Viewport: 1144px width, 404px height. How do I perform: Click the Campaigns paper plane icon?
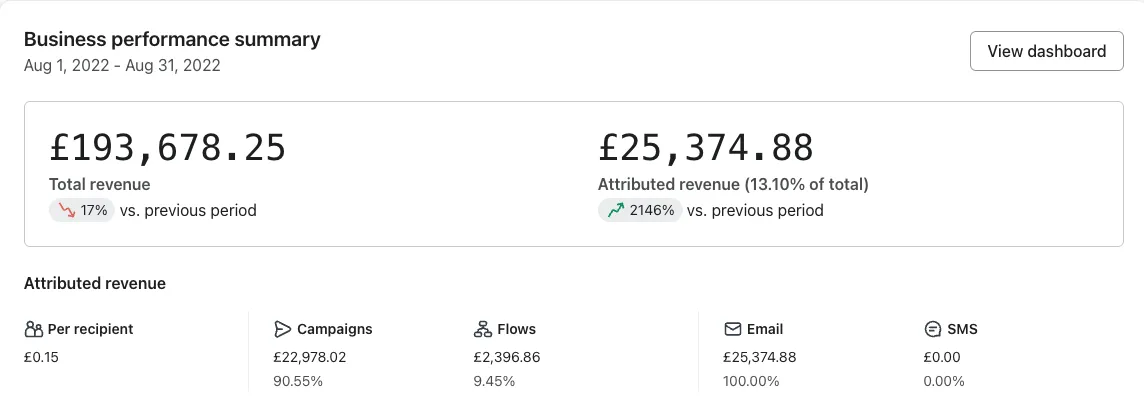282,330
